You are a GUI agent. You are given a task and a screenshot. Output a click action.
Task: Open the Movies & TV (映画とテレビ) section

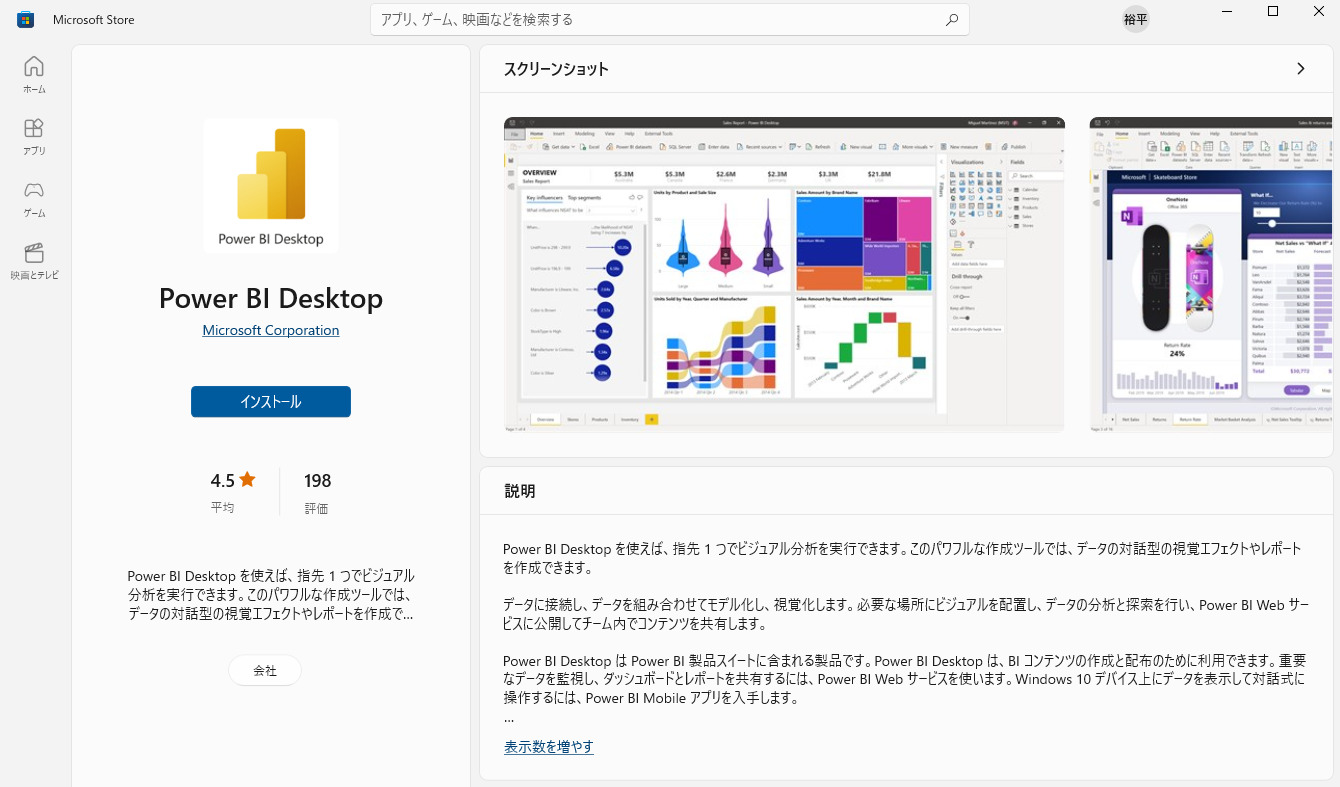[34, 261]
